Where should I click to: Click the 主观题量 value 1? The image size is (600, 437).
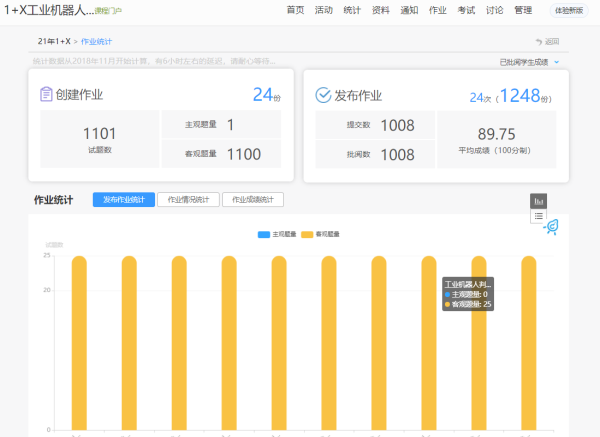coord(230,125)
